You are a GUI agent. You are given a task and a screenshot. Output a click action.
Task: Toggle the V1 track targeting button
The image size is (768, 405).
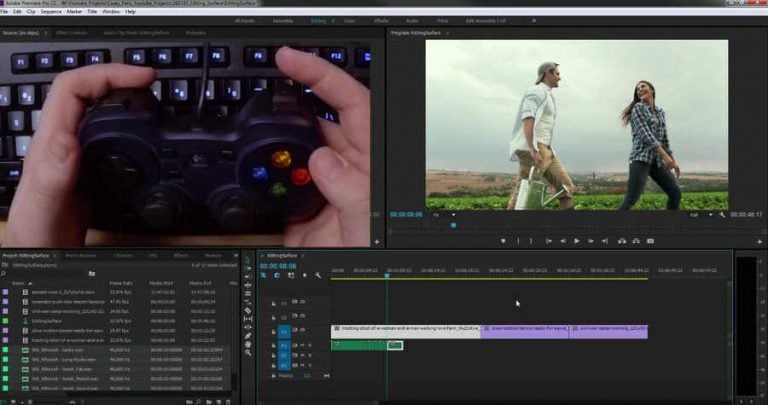click(284, 332)
